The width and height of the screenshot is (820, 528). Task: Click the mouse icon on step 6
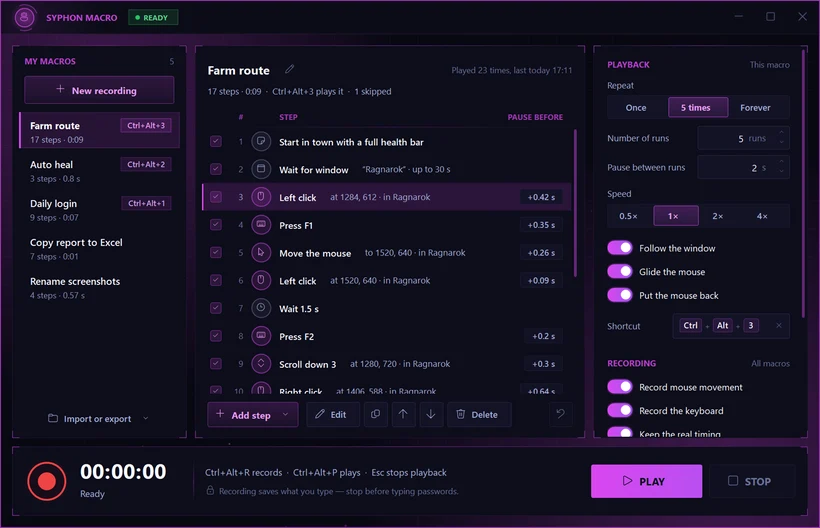pyautogui.click(x=261, y=280)
